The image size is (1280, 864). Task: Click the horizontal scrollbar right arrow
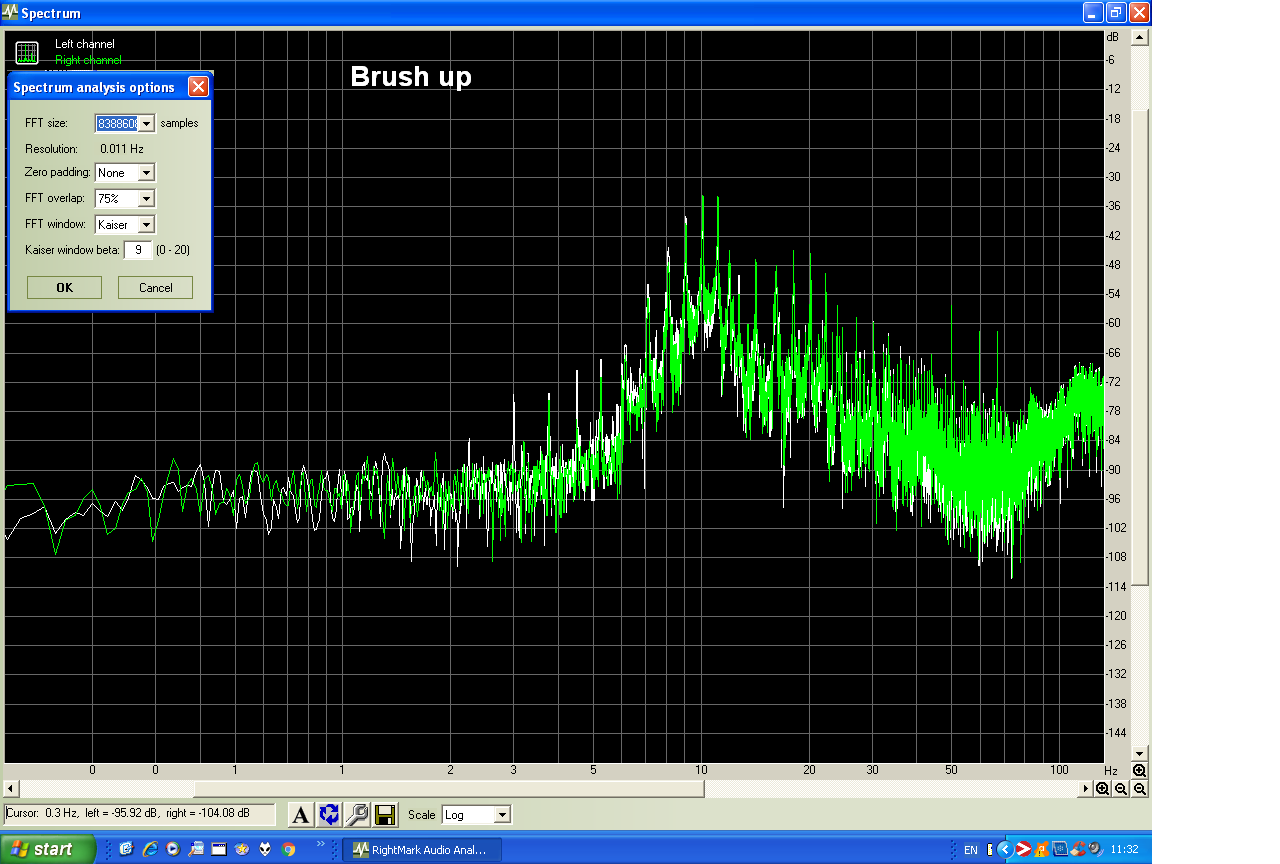1086,789
